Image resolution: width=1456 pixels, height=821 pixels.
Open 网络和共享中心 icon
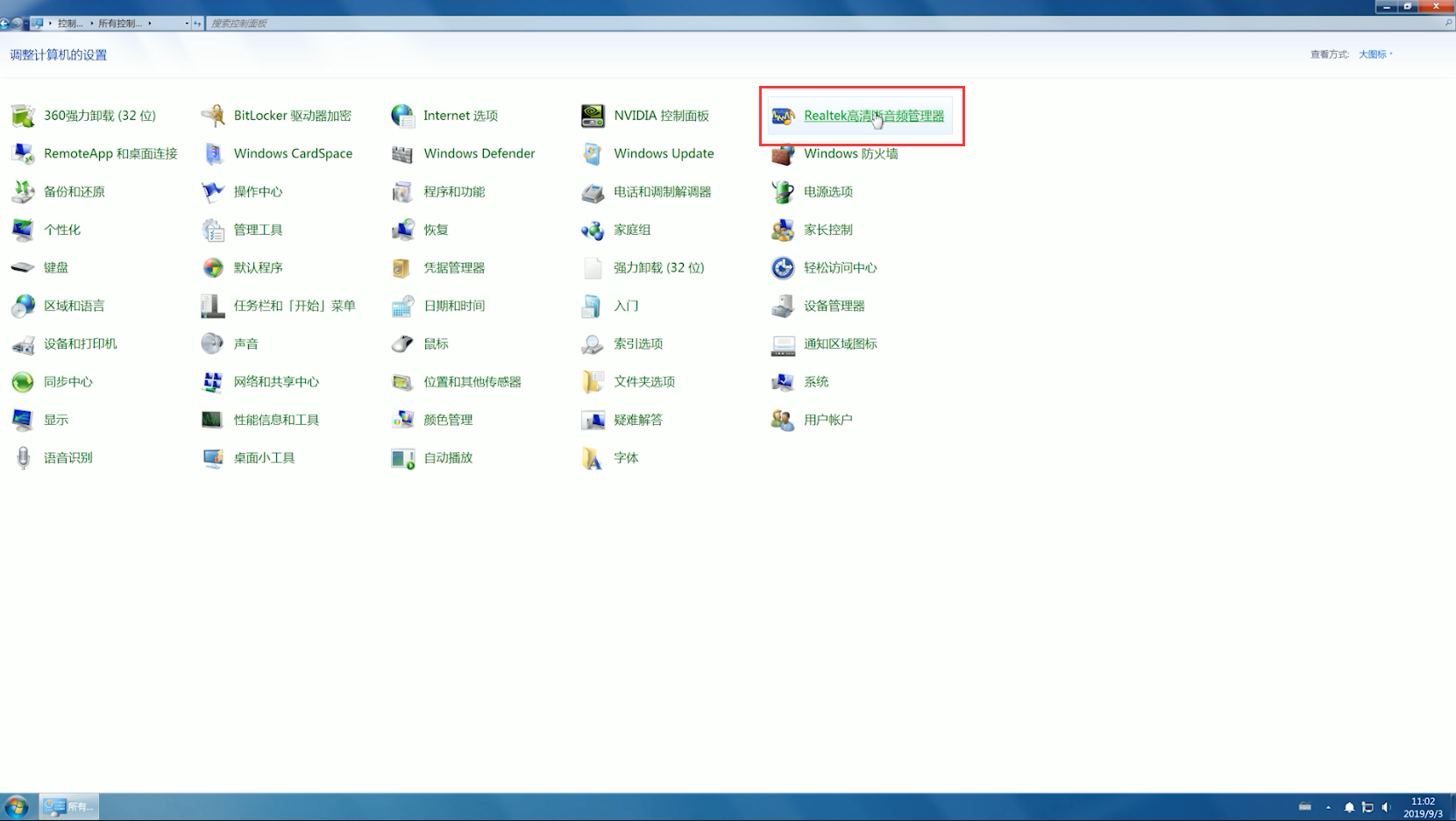tap(213, 382)
